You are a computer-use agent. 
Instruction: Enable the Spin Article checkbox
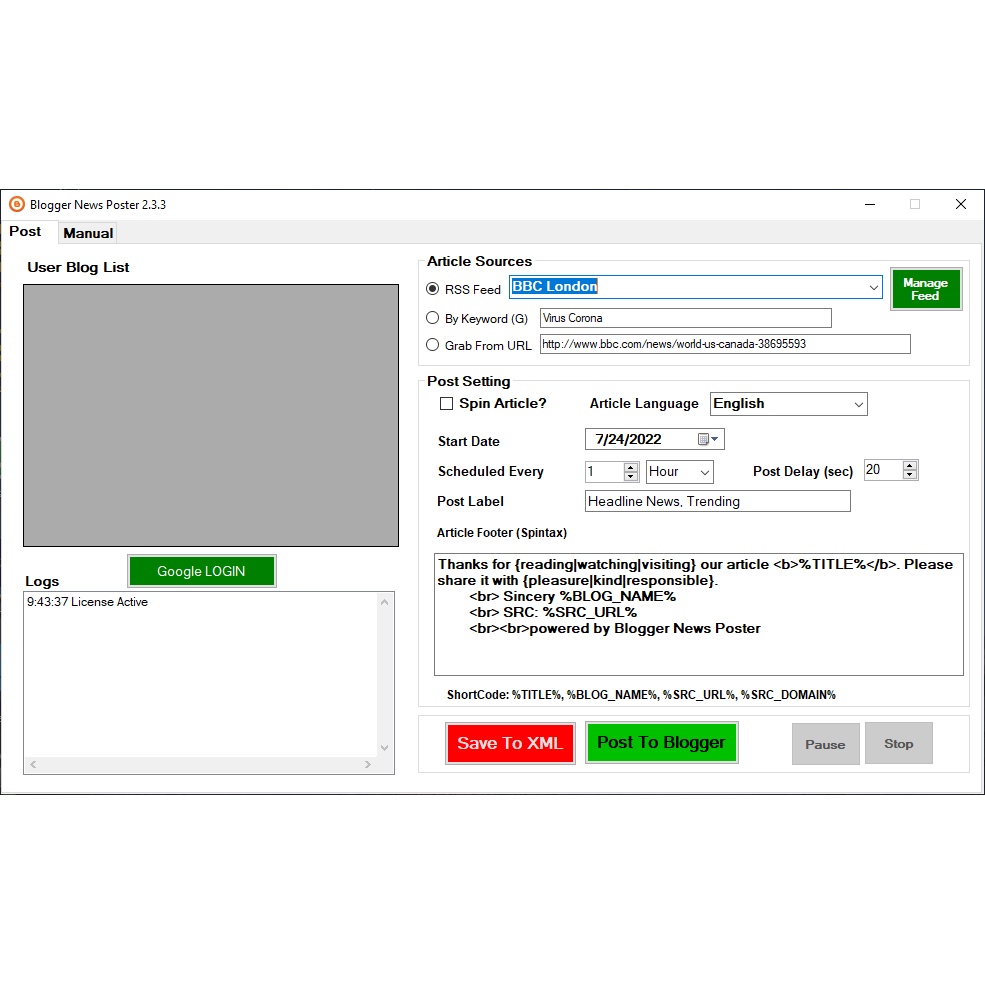[447, 404]
